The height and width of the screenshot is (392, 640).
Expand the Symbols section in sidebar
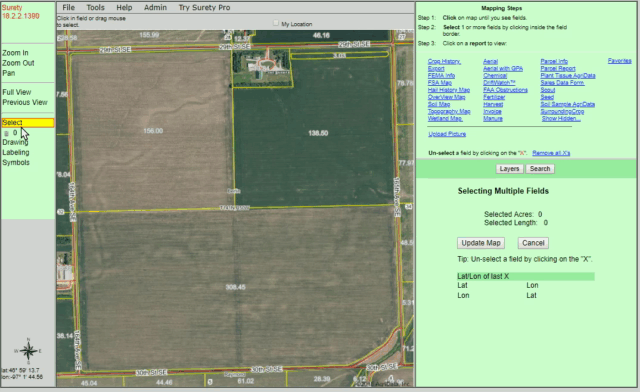[16, 162]
